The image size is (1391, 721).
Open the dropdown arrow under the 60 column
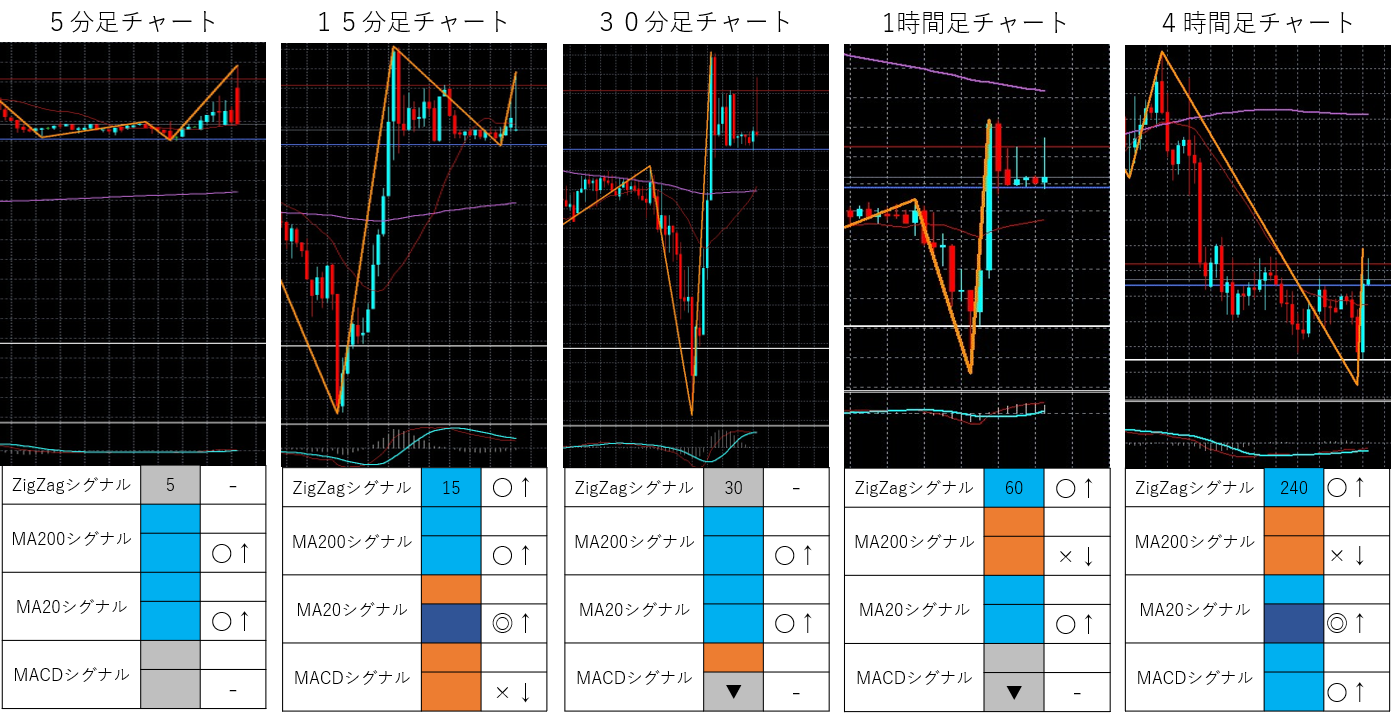1015,690
